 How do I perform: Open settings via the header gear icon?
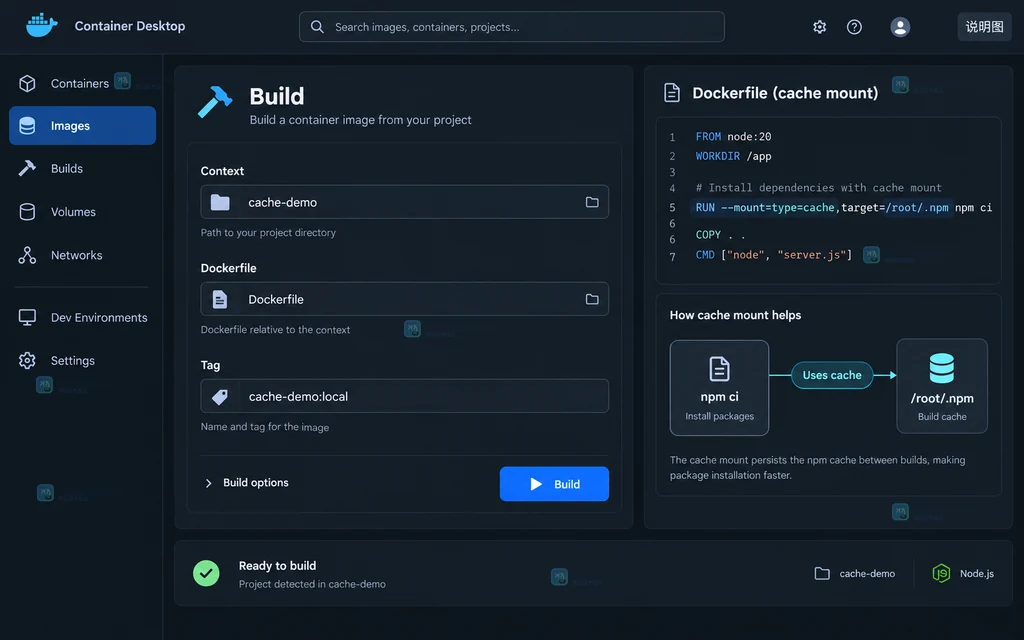(x=820, y=27)
